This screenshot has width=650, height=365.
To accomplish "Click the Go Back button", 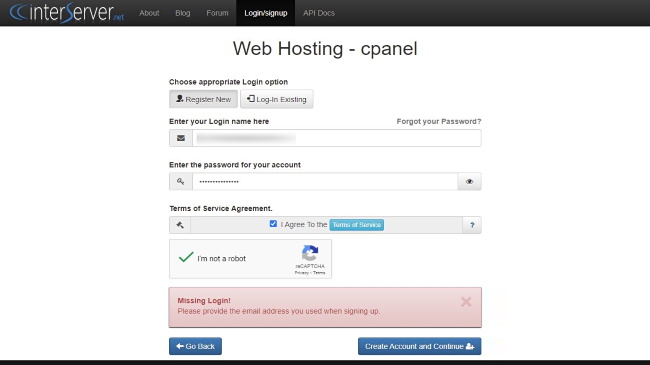I will click(195, 346).
